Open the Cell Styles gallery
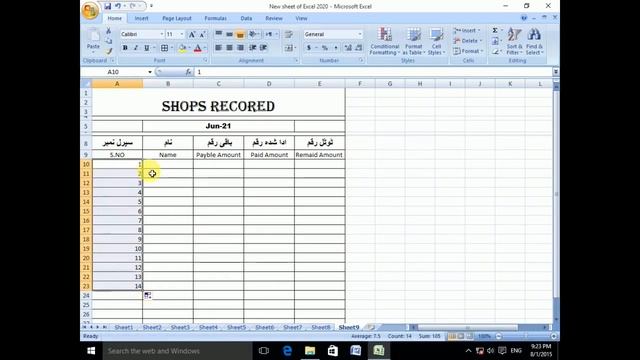The image size is (640, 360). point(436,41)
